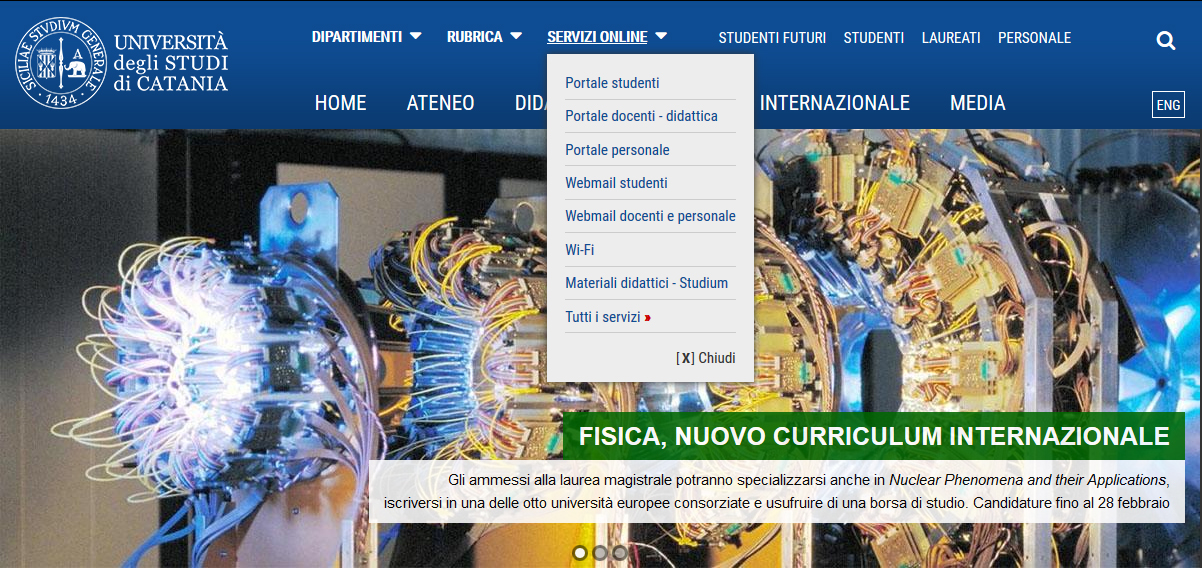Click the University of Catania seal logo

tap(60, 62)
